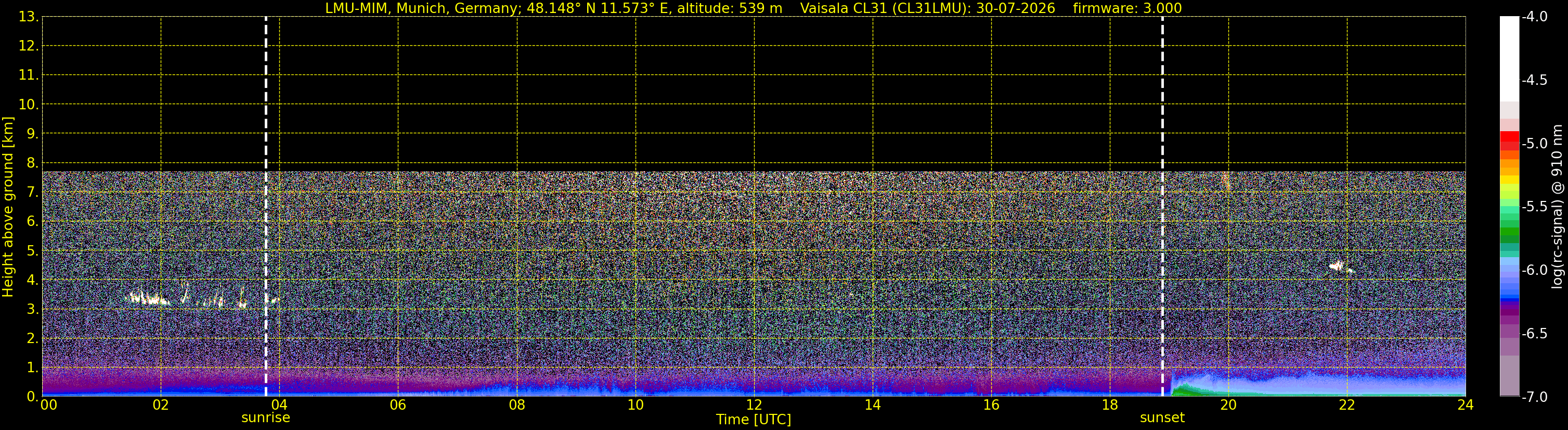Image resolution: width=1568 pixels, height=430 pixels.
Task: Click the '6.' height axis tick label
Action: (32, 222)
